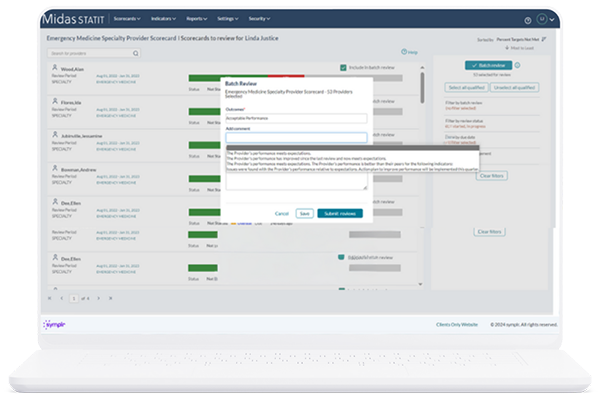Go to last page of providers
600x406 pixels.
(111, 298)
